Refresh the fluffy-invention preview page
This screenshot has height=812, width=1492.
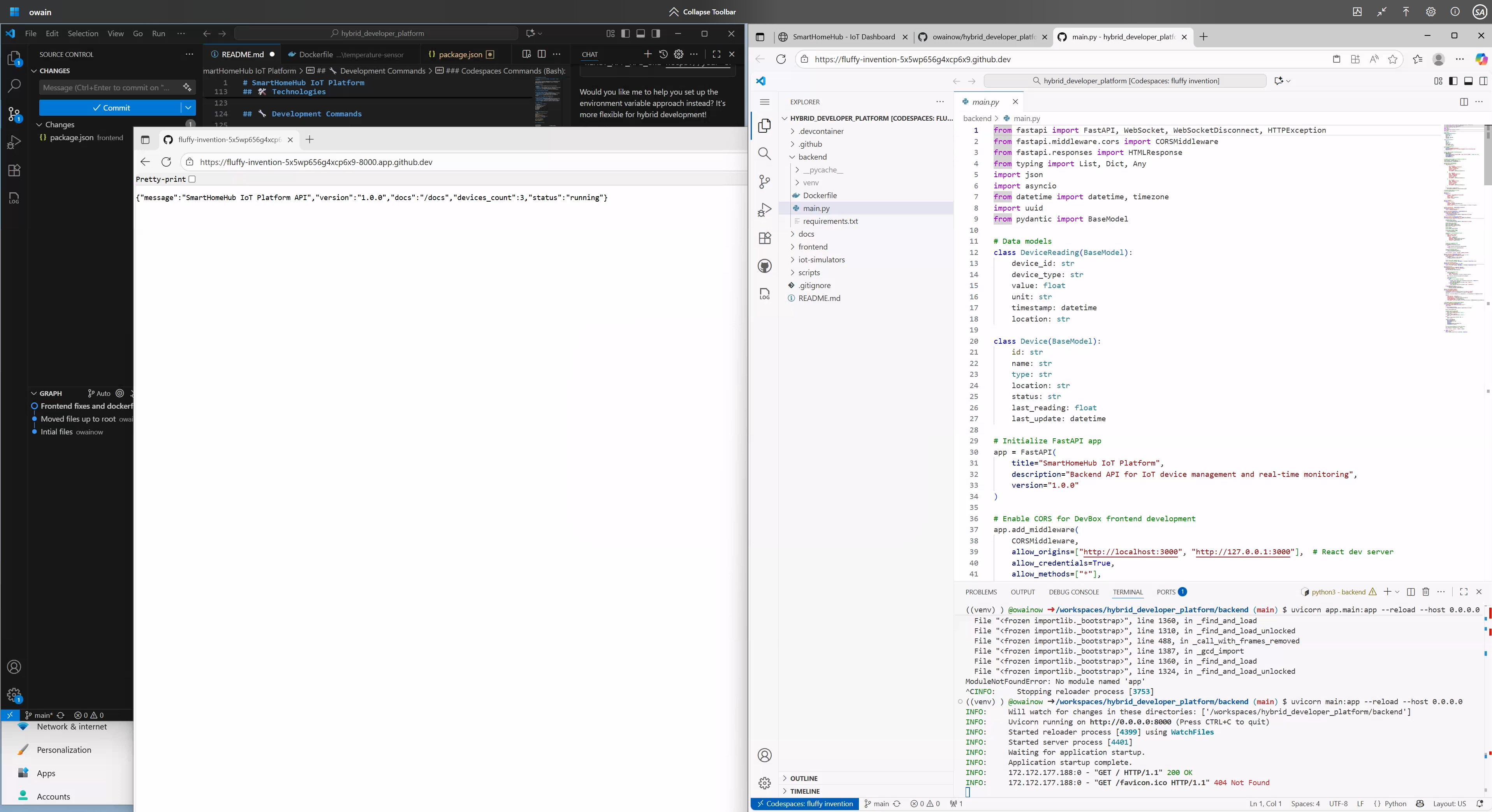pos(166,162)
